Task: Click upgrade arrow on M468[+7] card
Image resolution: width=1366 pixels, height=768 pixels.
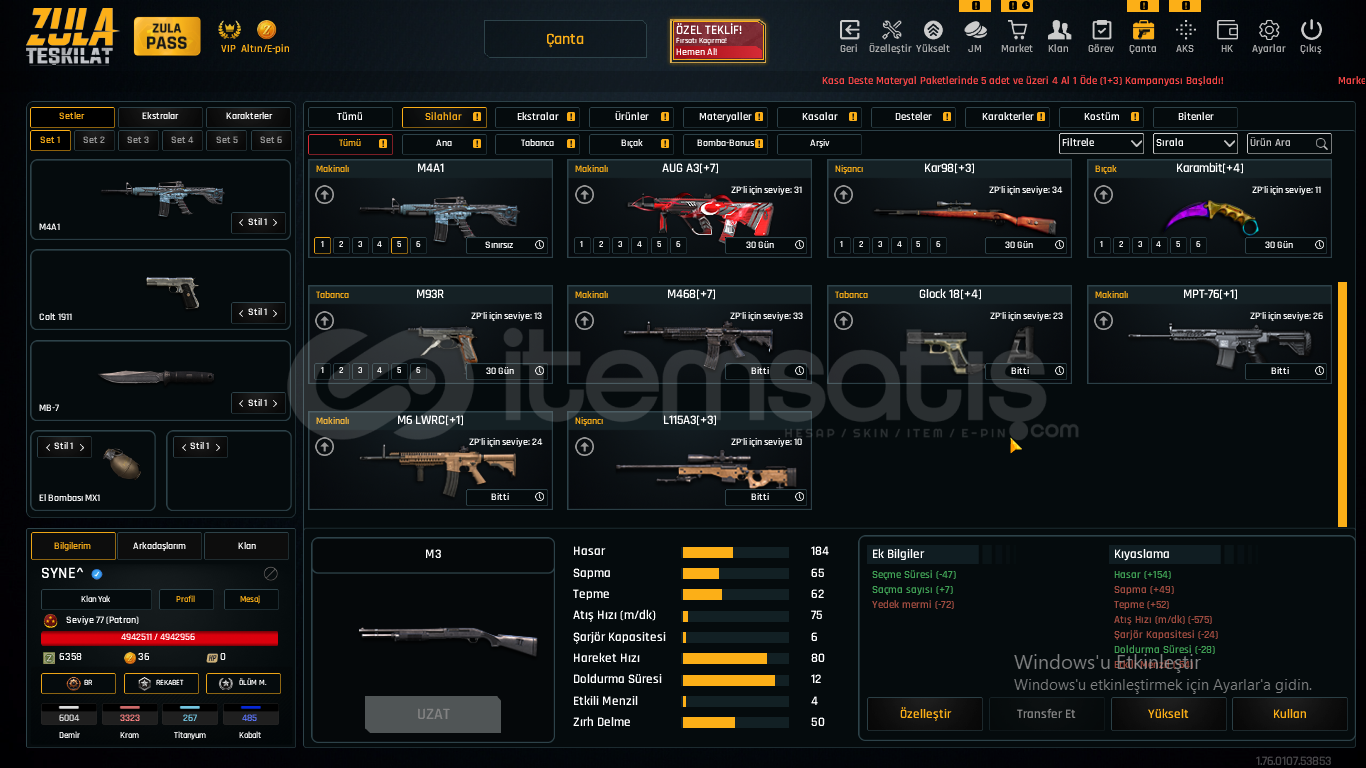Action: click(x=583, y=321)
